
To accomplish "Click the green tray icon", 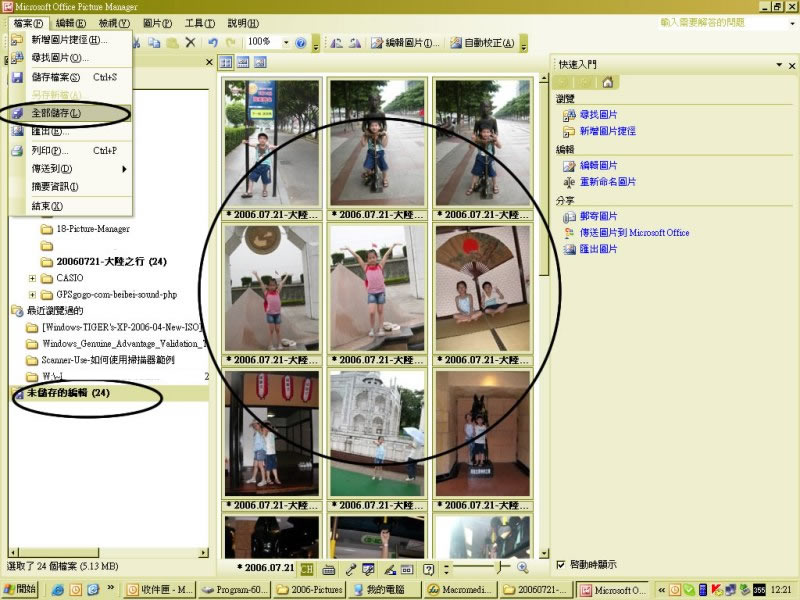I will coord(689,590).
